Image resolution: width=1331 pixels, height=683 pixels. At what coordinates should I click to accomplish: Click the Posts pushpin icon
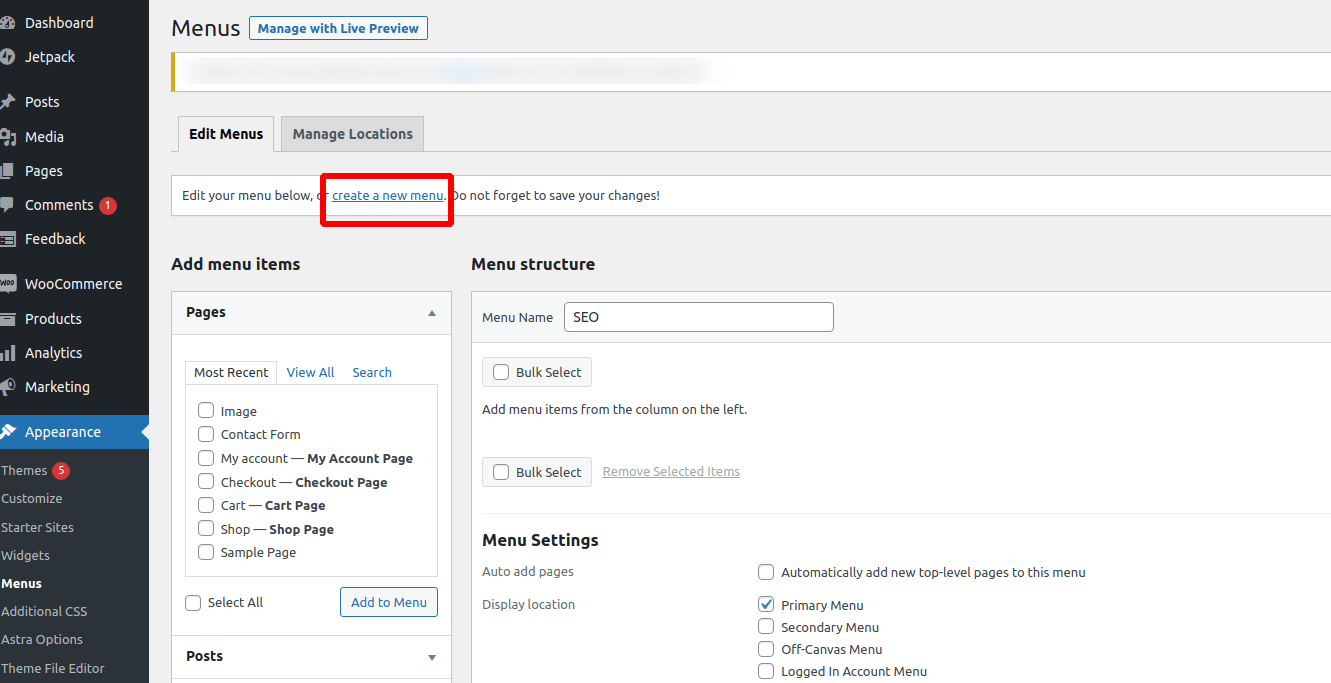click(x=7, y=102)
